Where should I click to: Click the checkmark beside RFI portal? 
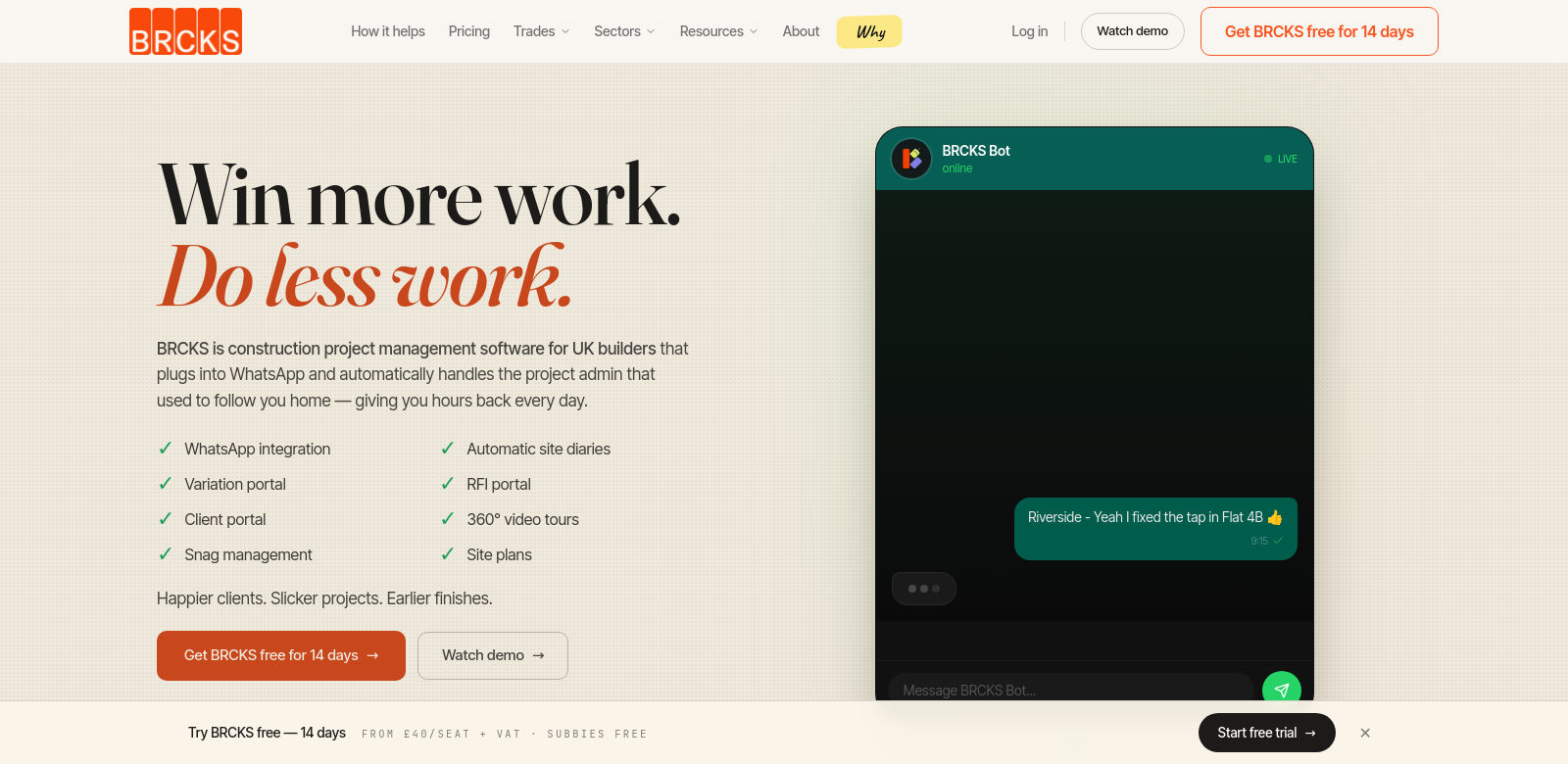[448, 483]
